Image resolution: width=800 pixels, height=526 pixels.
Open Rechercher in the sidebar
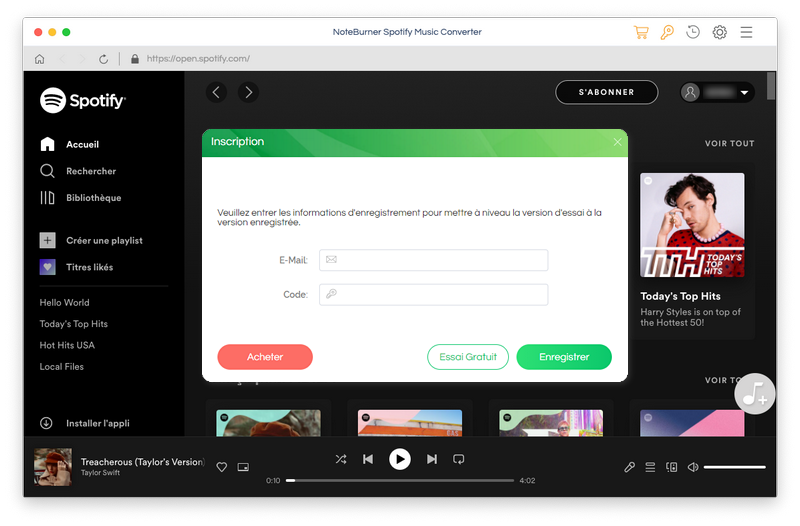tap(78, 171)
